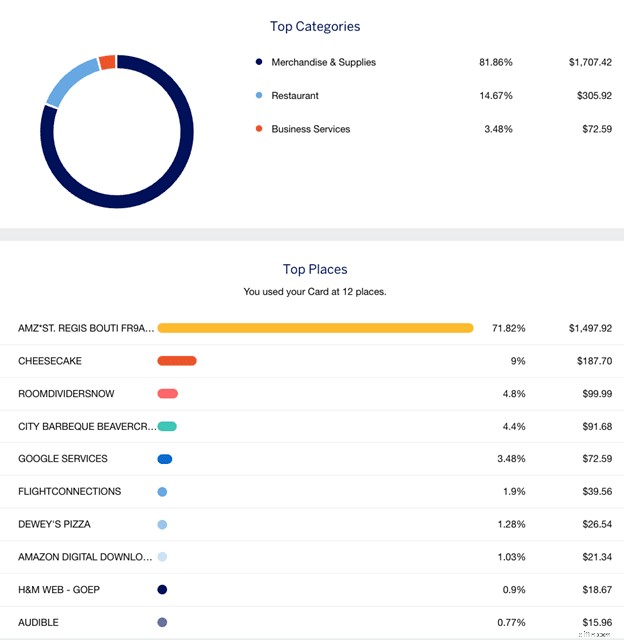Click the orange Business Services legend dot
624x640 pixels.
coord(259,129)
